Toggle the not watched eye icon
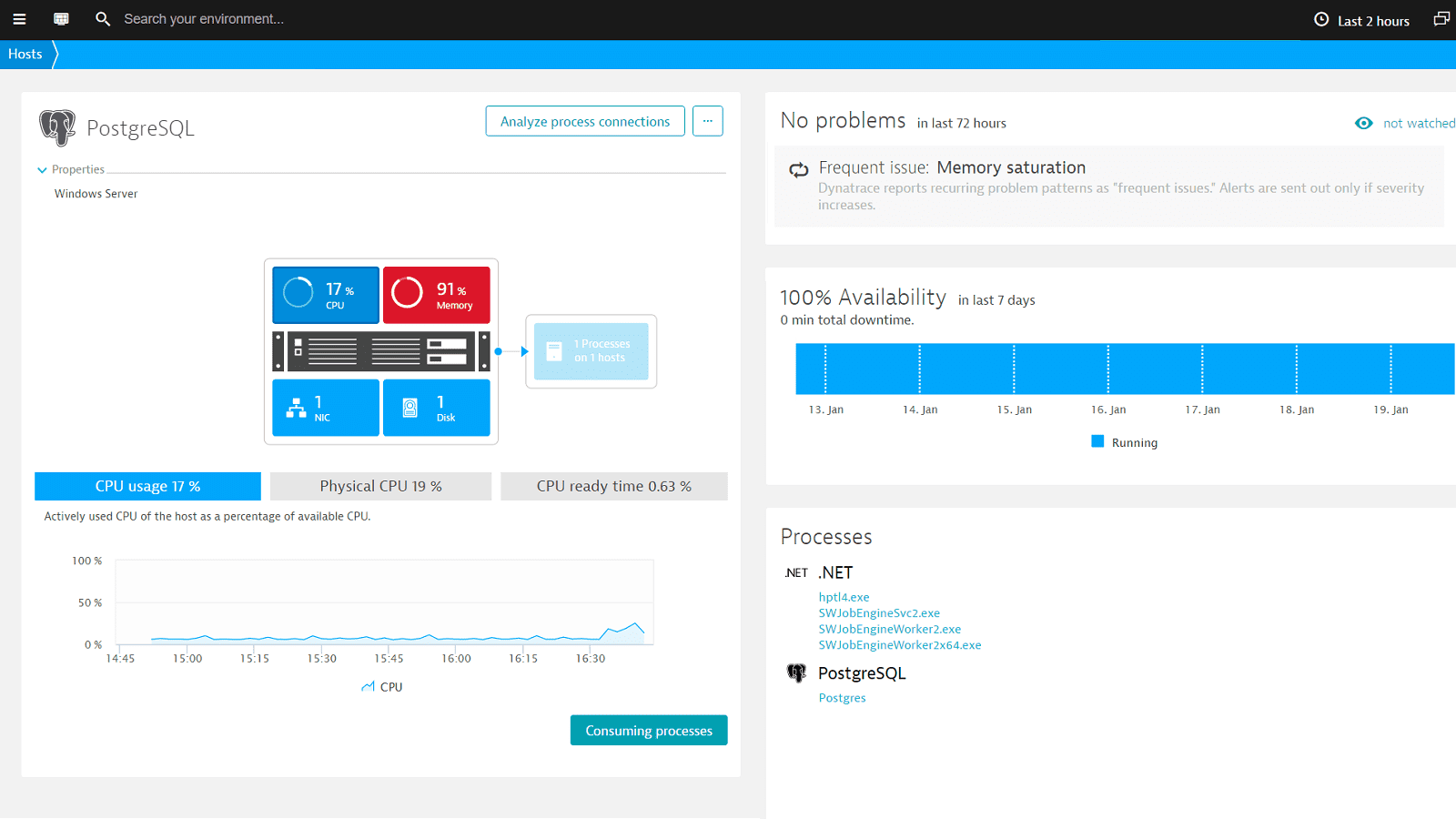 pyautogui.click(x=1363, y=123)
